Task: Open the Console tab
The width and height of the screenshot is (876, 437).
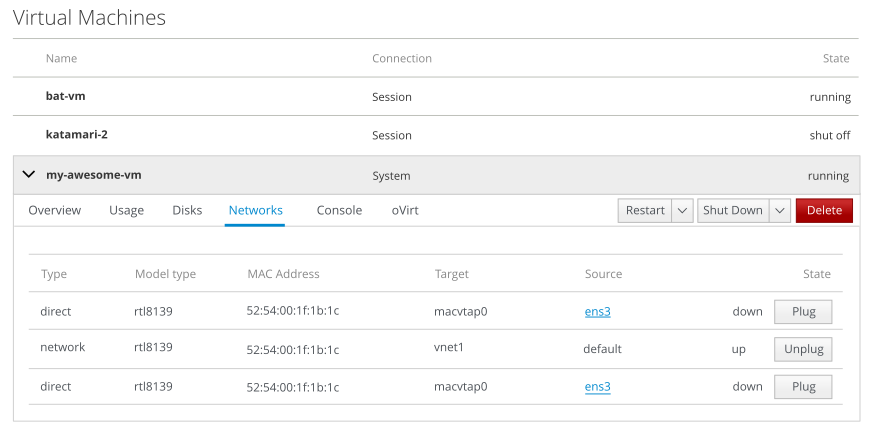Action: point(339,211)
